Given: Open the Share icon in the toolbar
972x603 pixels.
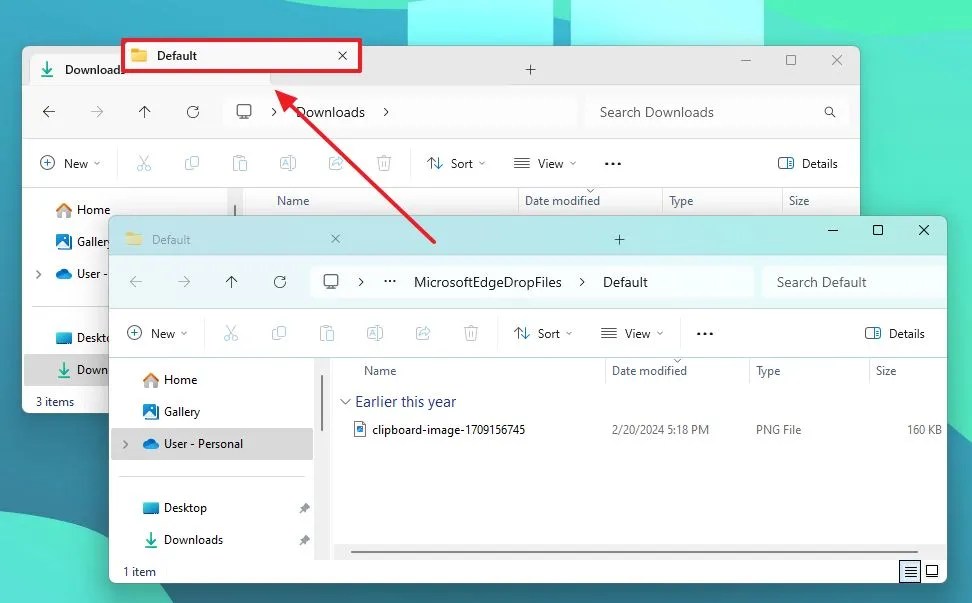Looking at the screenshot, I should (423, 332).
